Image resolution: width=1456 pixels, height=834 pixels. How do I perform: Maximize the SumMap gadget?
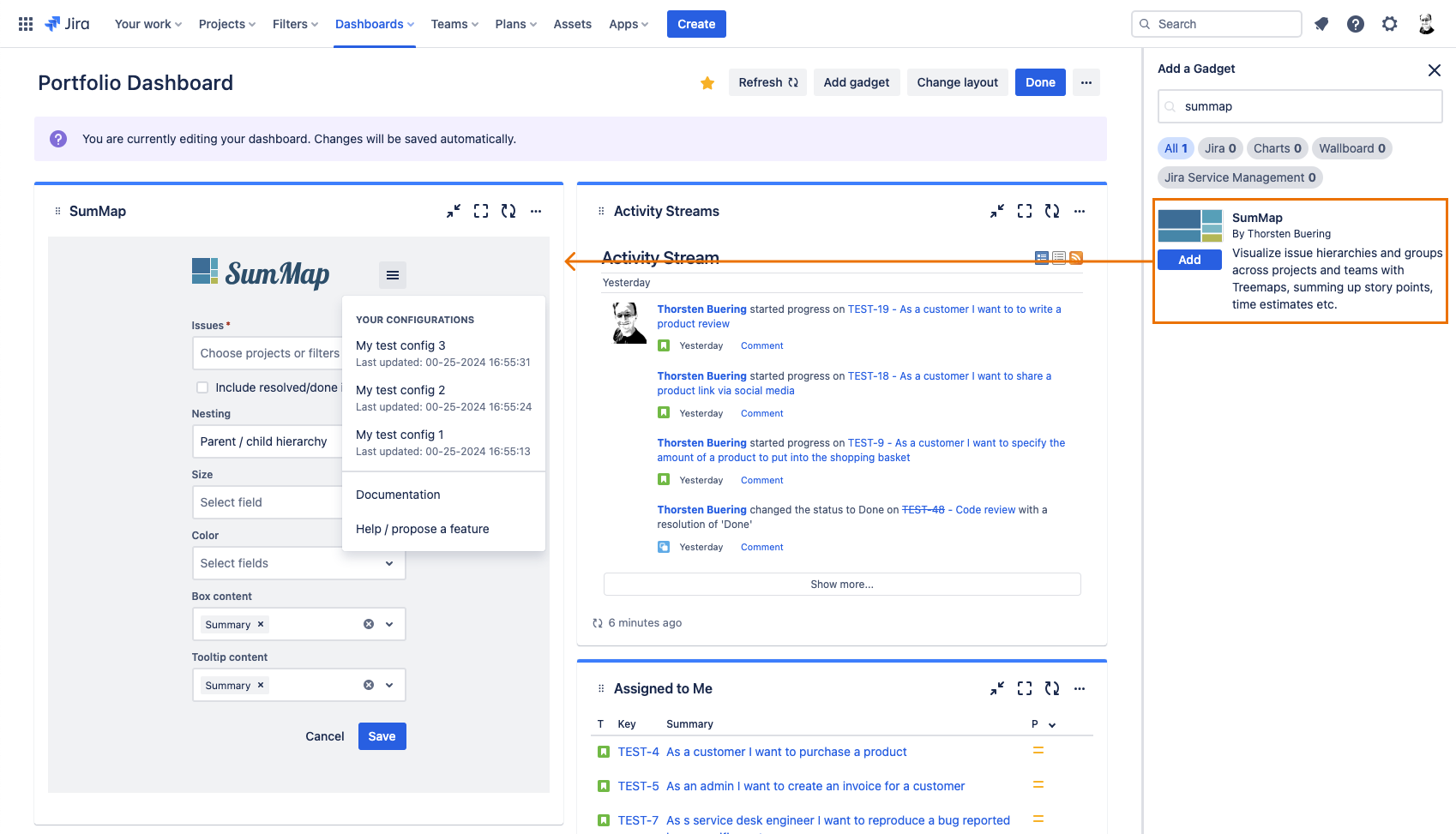pyautogui.click(x=481, y=211)
